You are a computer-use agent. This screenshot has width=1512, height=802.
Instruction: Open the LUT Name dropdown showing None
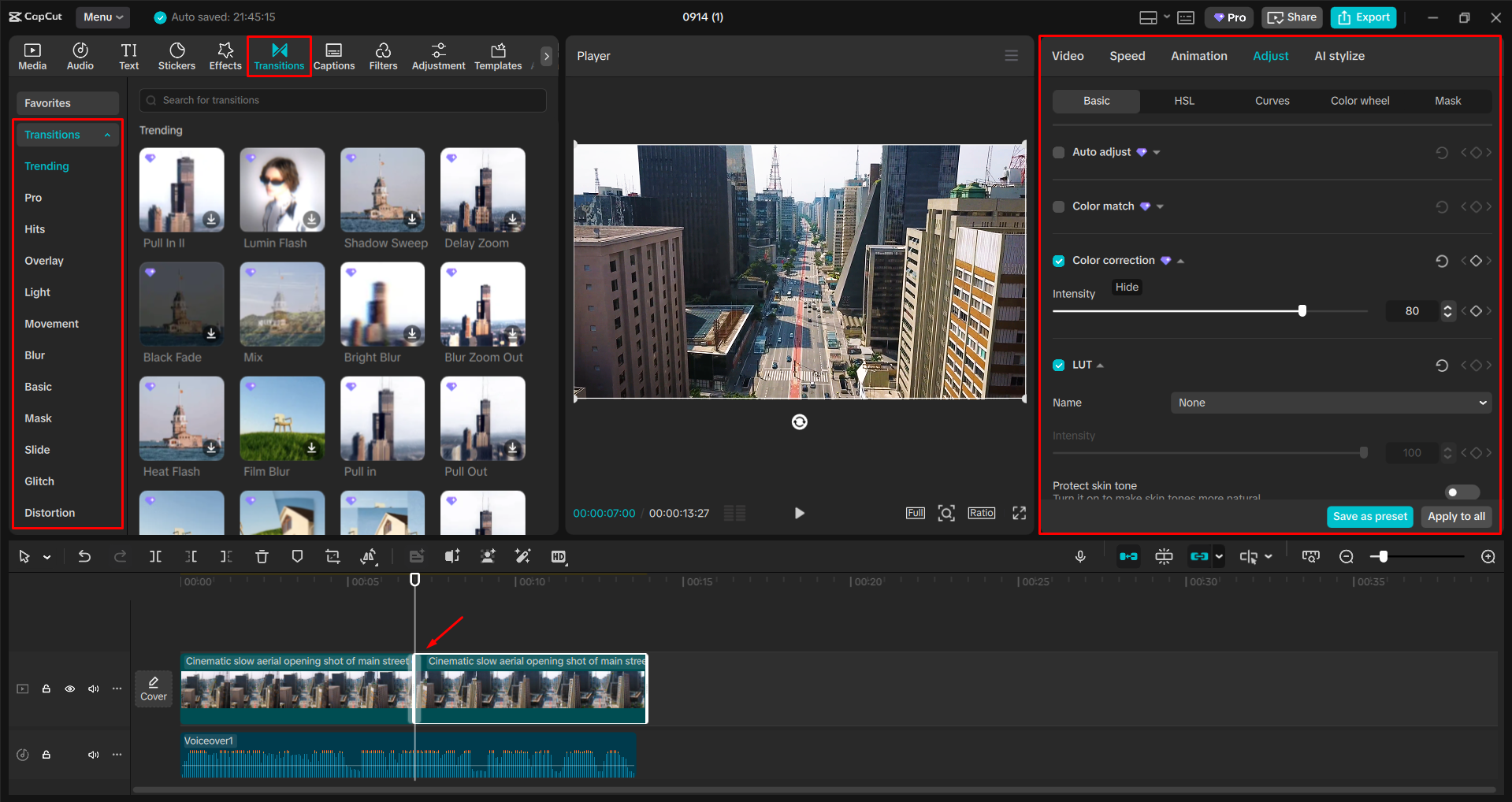pyautogui.click(x=1330, y=403)
